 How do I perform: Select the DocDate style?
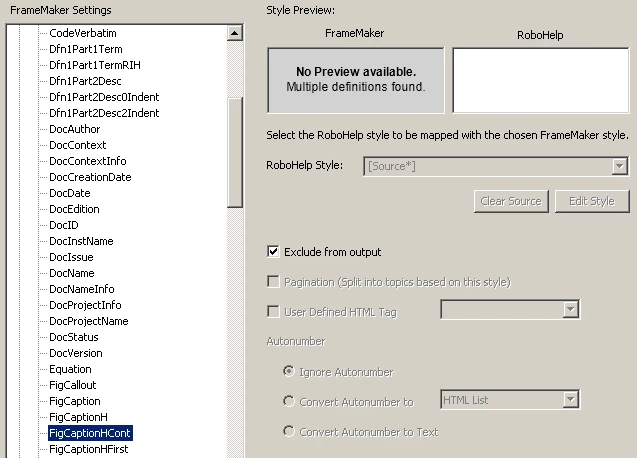[70, 193]
